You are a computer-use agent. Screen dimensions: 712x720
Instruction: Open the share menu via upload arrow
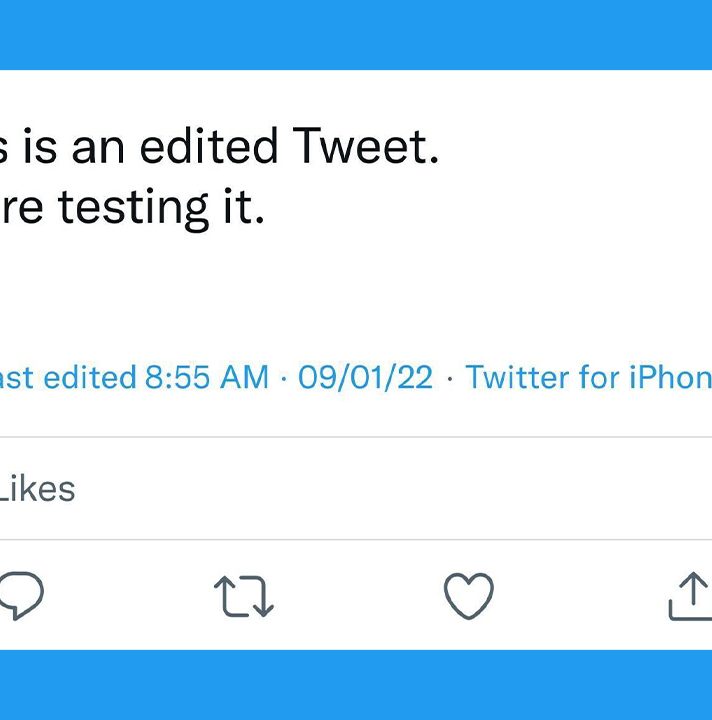pos(691,596)
